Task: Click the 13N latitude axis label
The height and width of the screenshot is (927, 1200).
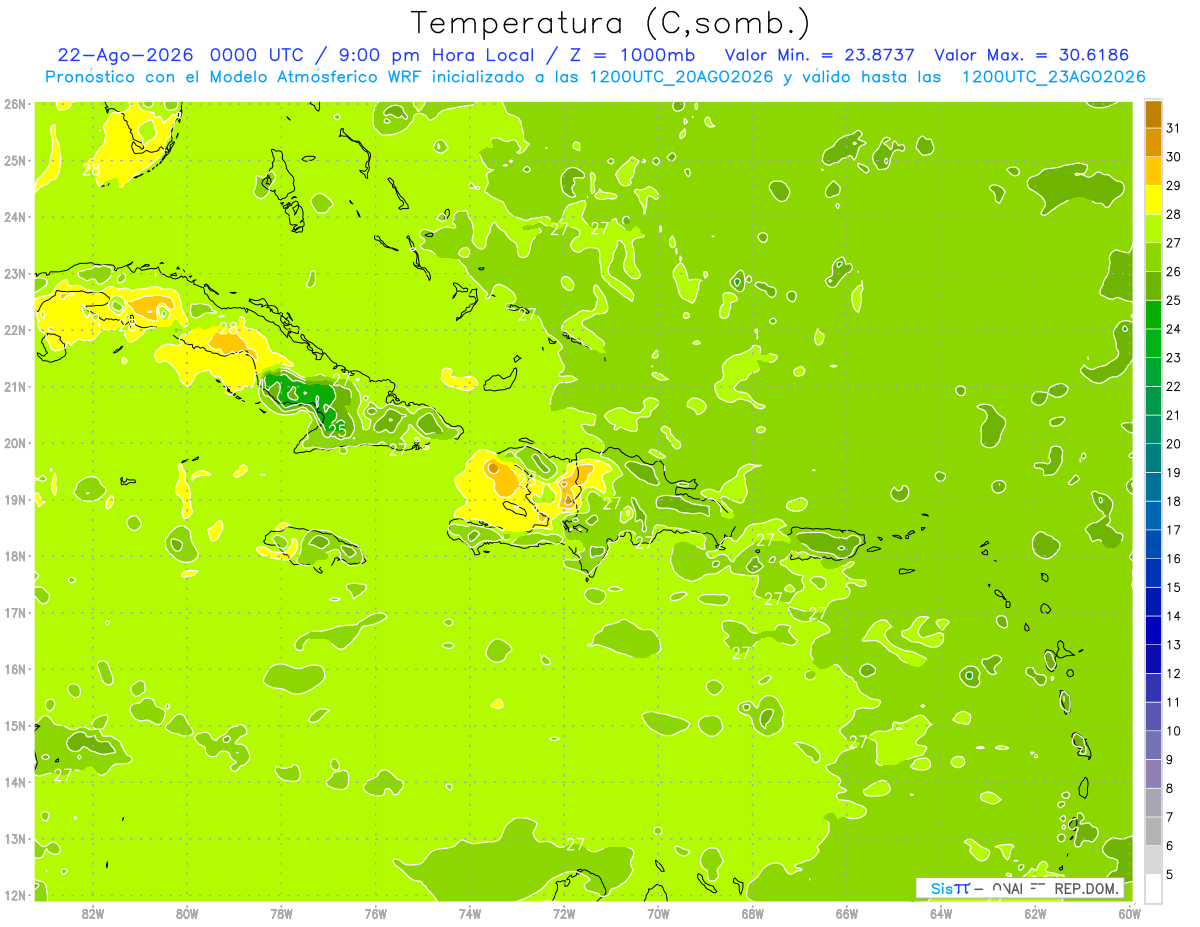Action: [x=14, y=838]
